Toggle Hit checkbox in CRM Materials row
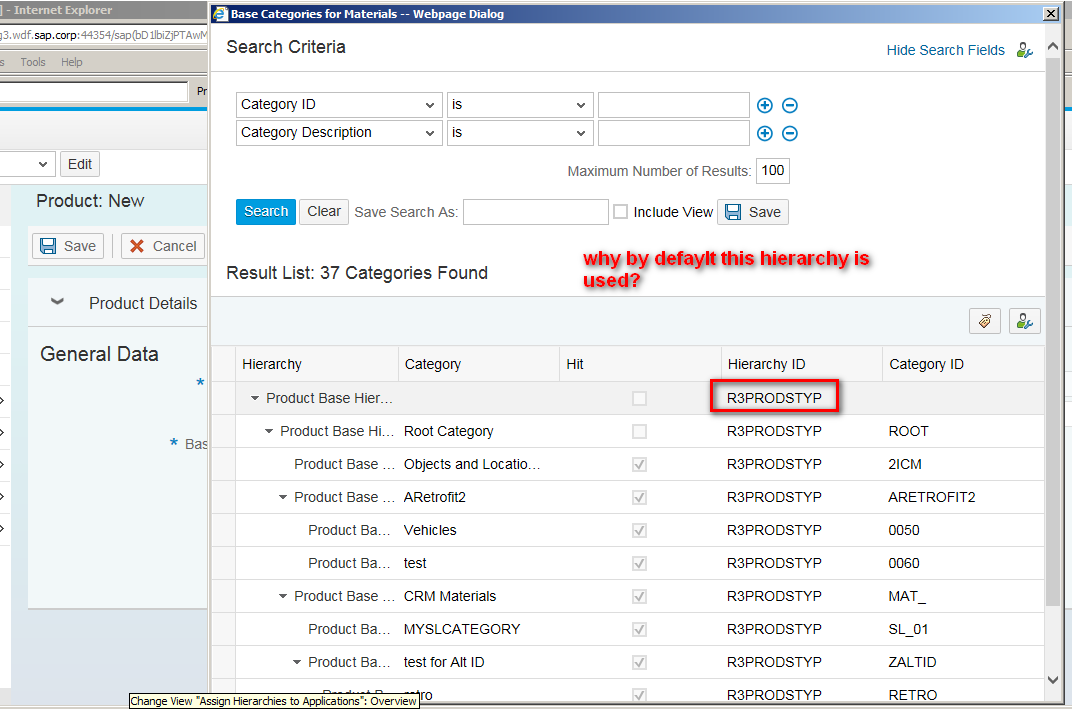 [x=639, y=596]
